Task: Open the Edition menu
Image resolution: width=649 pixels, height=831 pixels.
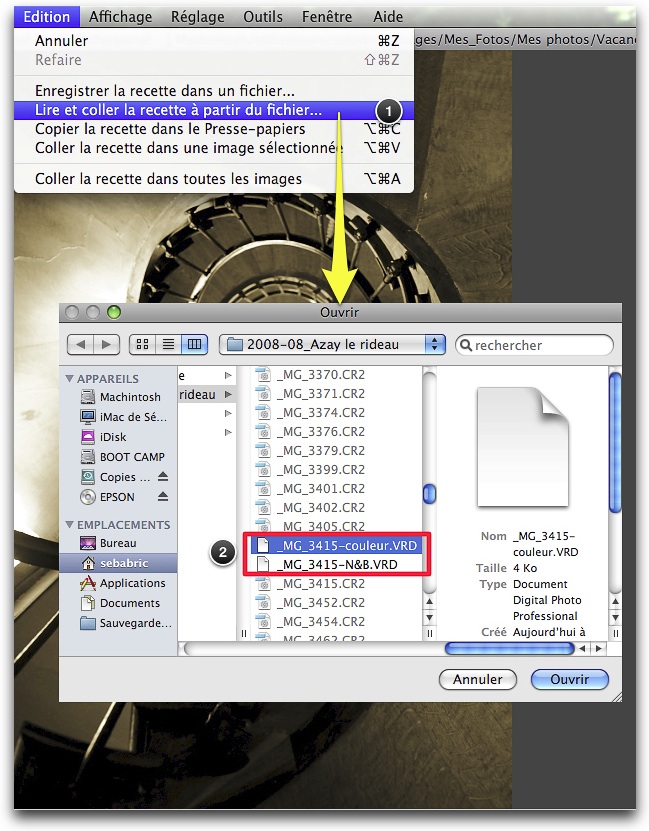Action: [47, 16]
